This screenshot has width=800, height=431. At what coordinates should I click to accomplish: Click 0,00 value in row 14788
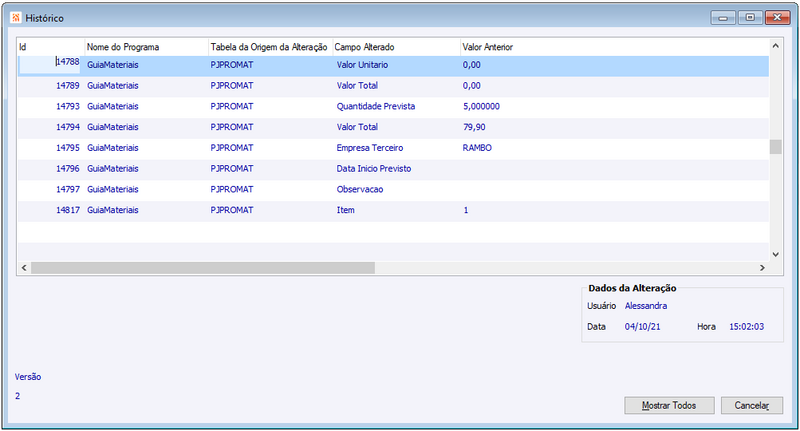click(471, 65)
